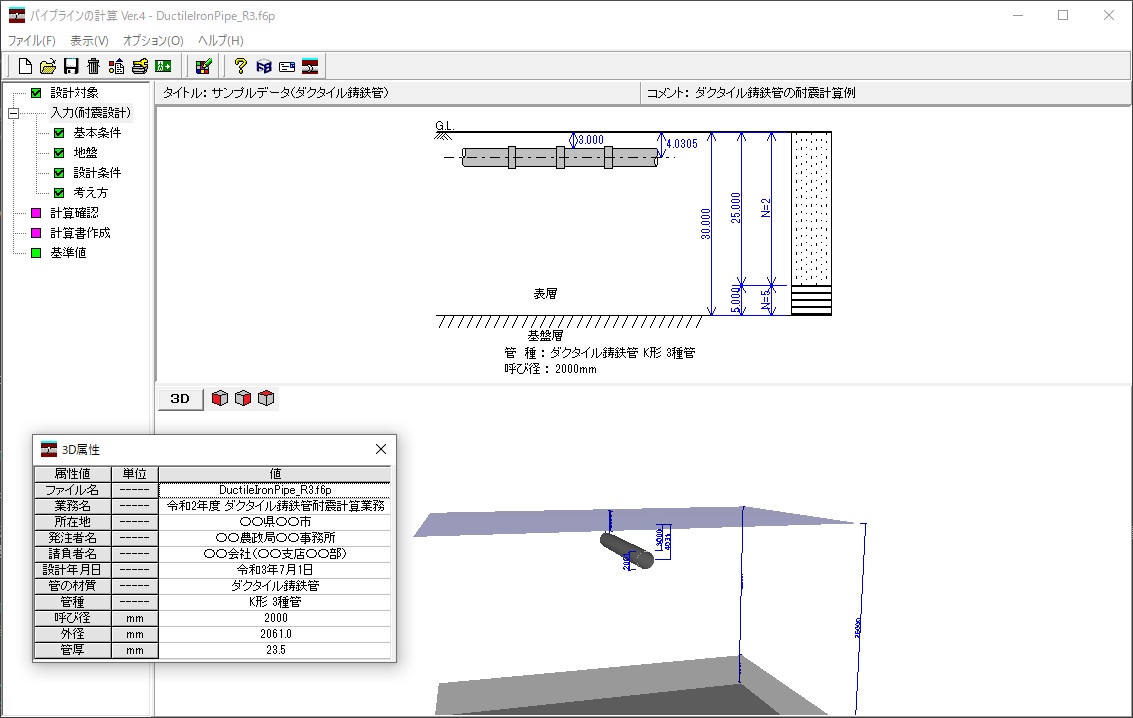Screen dimensions: 1133x718
Task: Select the ○○県○○市 value cell
Action: coord(275,522)
